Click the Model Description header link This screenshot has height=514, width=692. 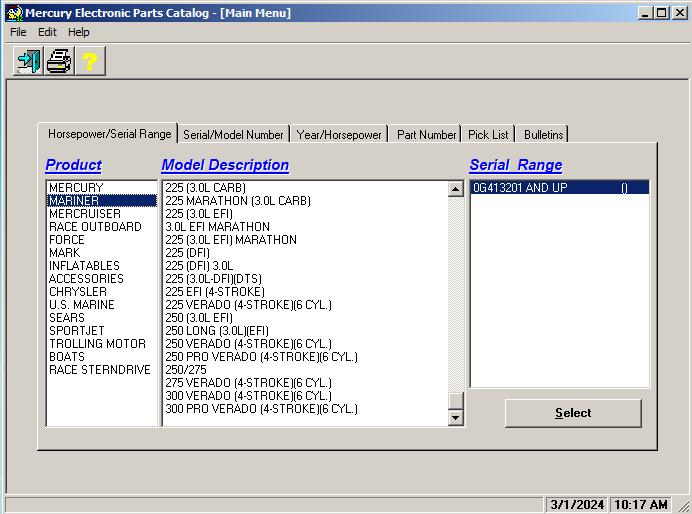225,165
